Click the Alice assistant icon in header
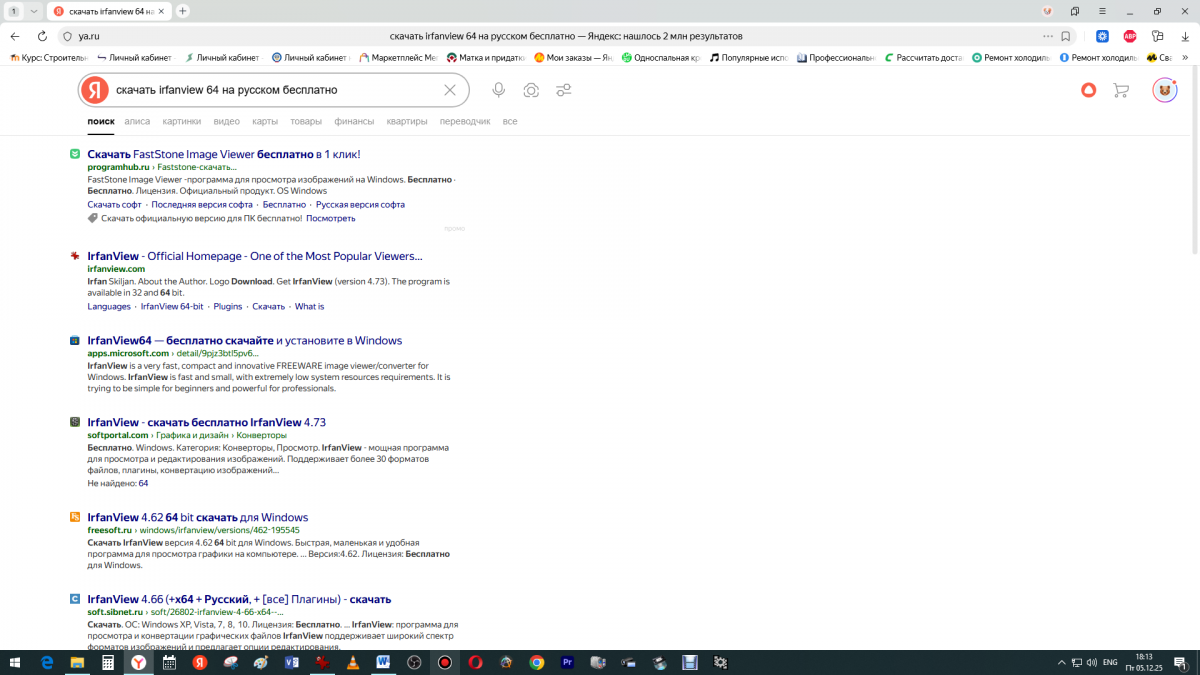Screen dimensions: 1200x675 [1089, 90]
